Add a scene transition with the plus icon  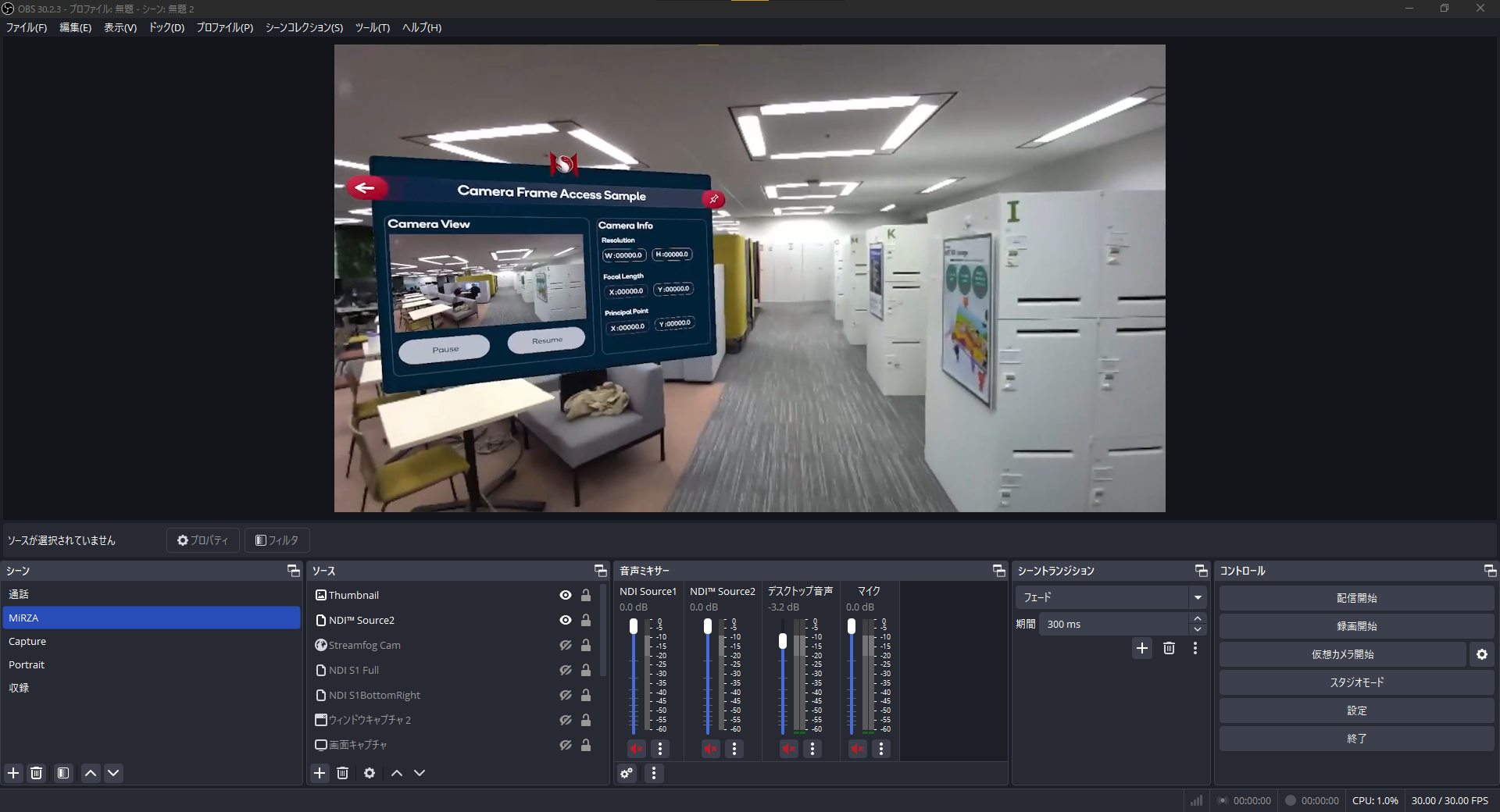1142,648
